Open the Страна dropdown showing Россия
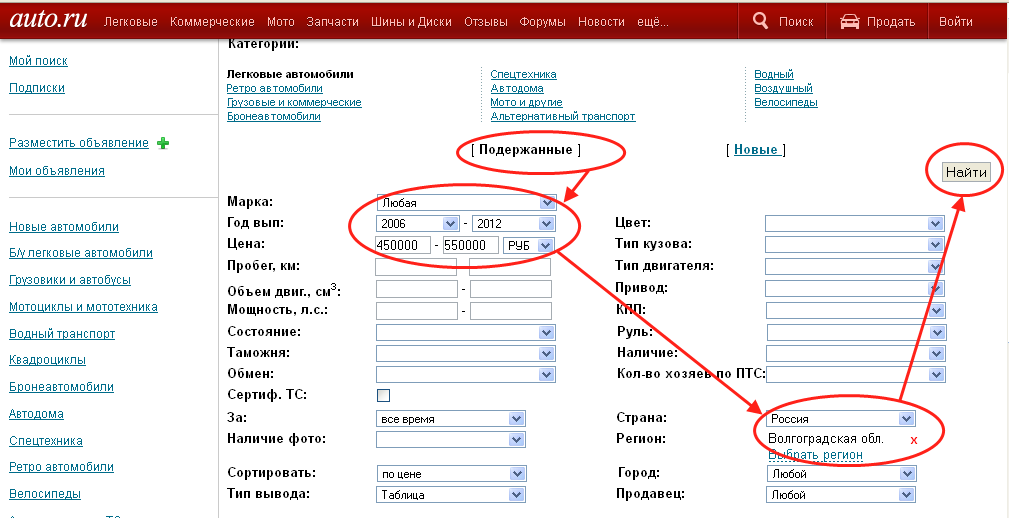This screenshot has width=1009, height=518. 840,419
